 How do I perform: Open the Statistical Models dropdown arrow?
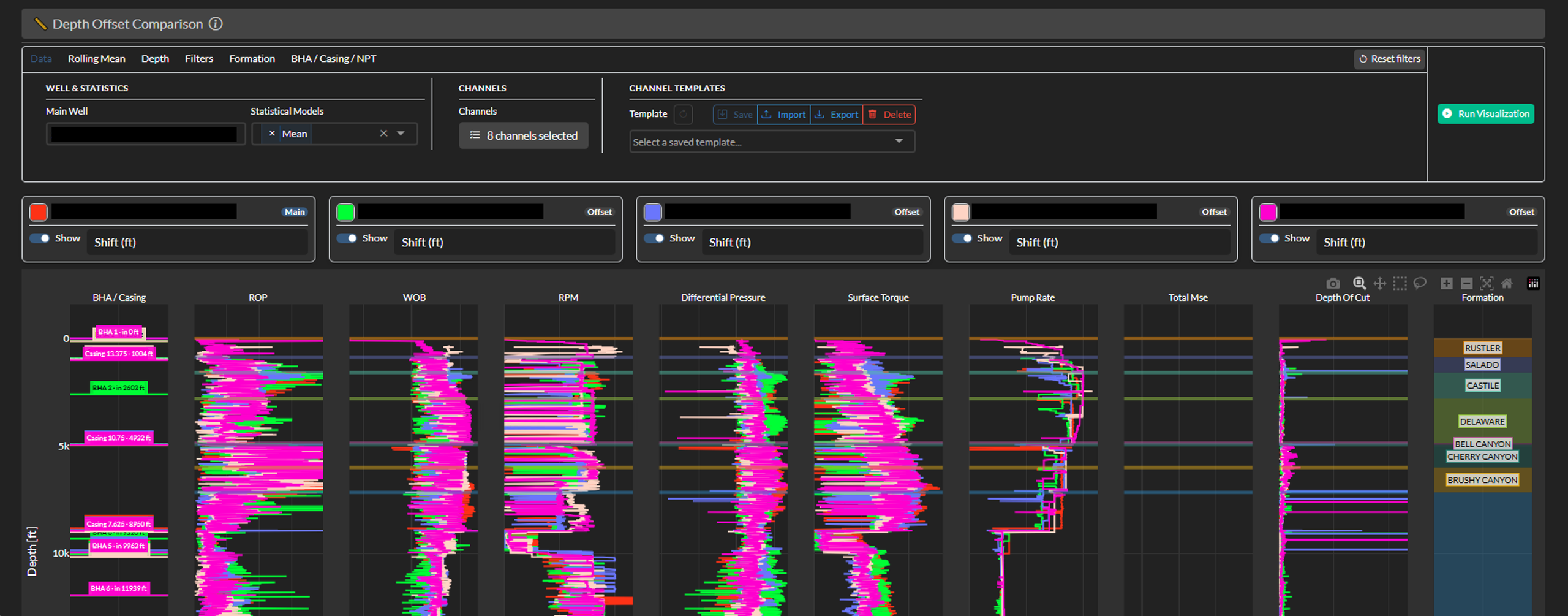point(401,134)
